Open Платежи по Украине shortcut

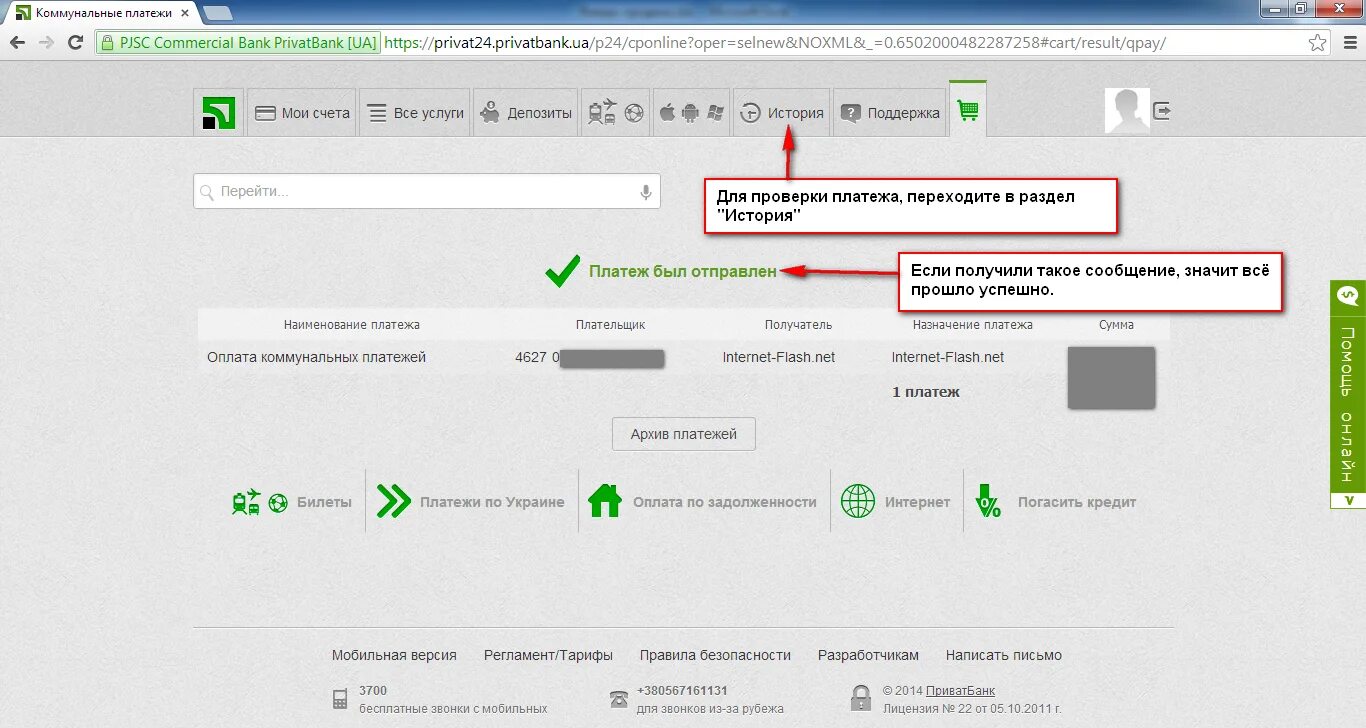(x=471, y=502)
